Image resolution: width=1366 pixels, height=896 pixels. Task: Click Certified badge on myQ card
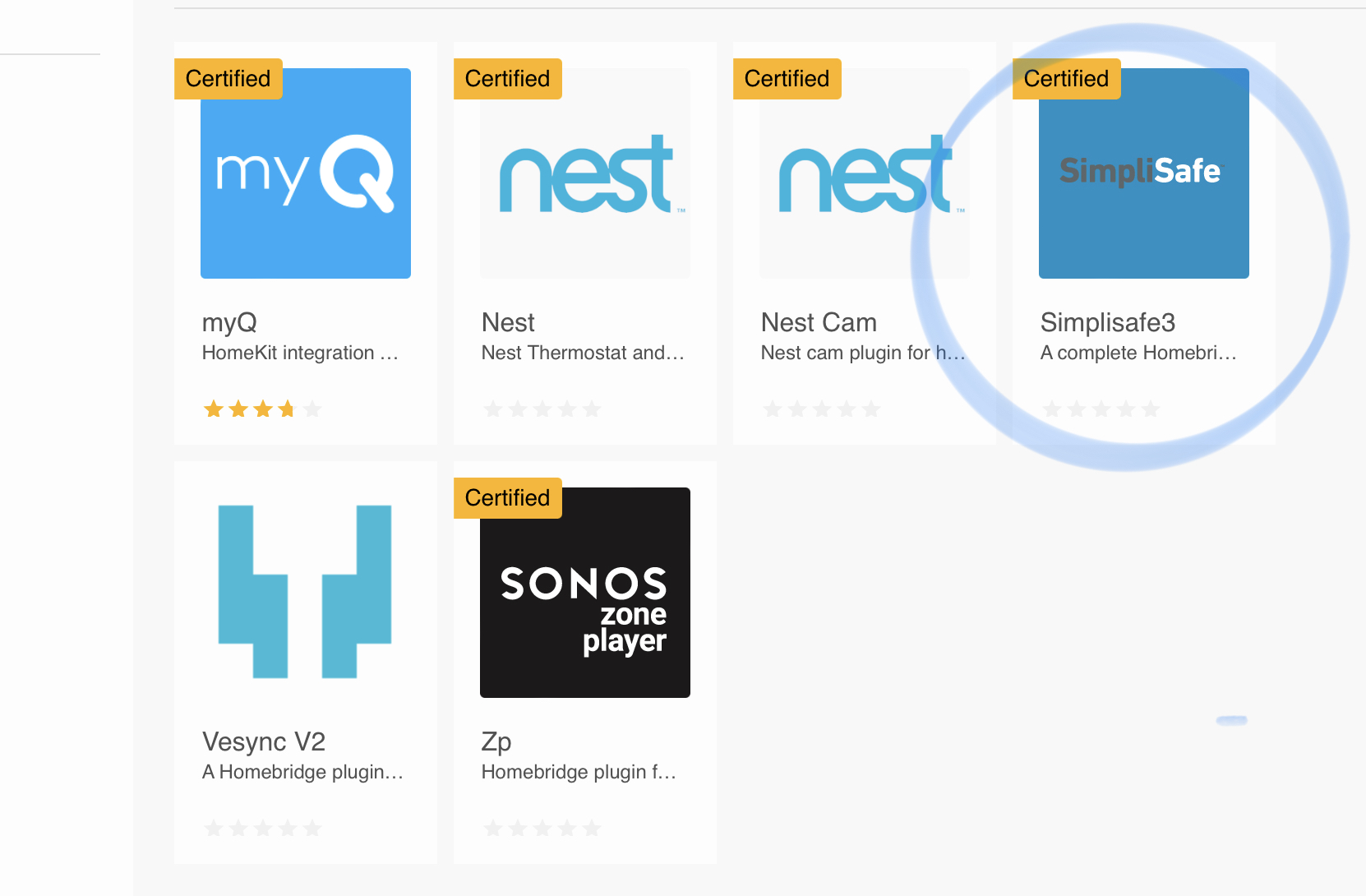(228, 79)
